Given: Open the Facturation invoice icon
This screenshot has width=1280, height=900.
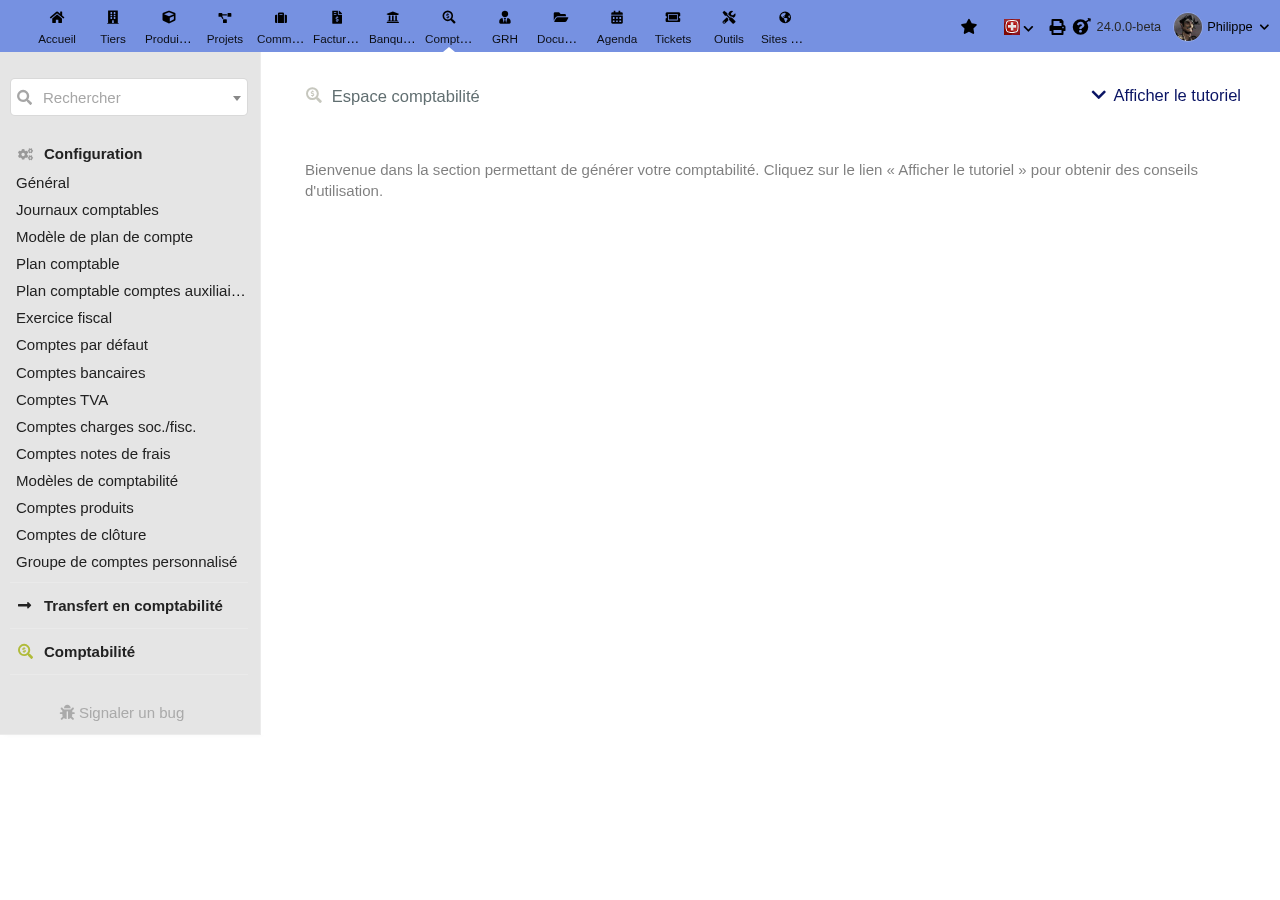Looking at the screenshot, I should pos(337,17).
